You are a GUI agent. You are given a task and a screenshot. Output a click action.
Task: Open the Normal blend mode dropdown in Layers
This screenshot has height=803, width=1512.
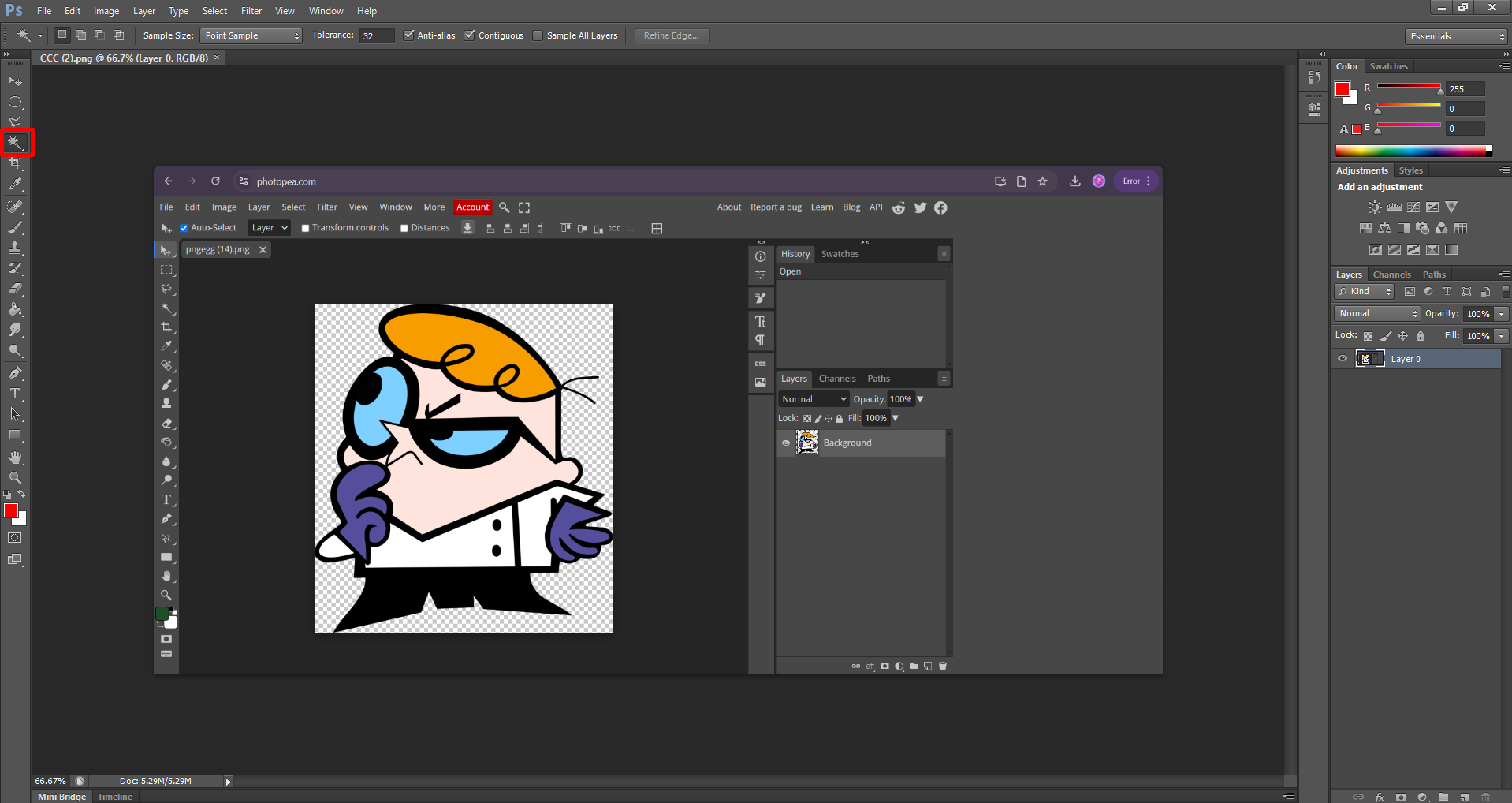click(1377, 314)
